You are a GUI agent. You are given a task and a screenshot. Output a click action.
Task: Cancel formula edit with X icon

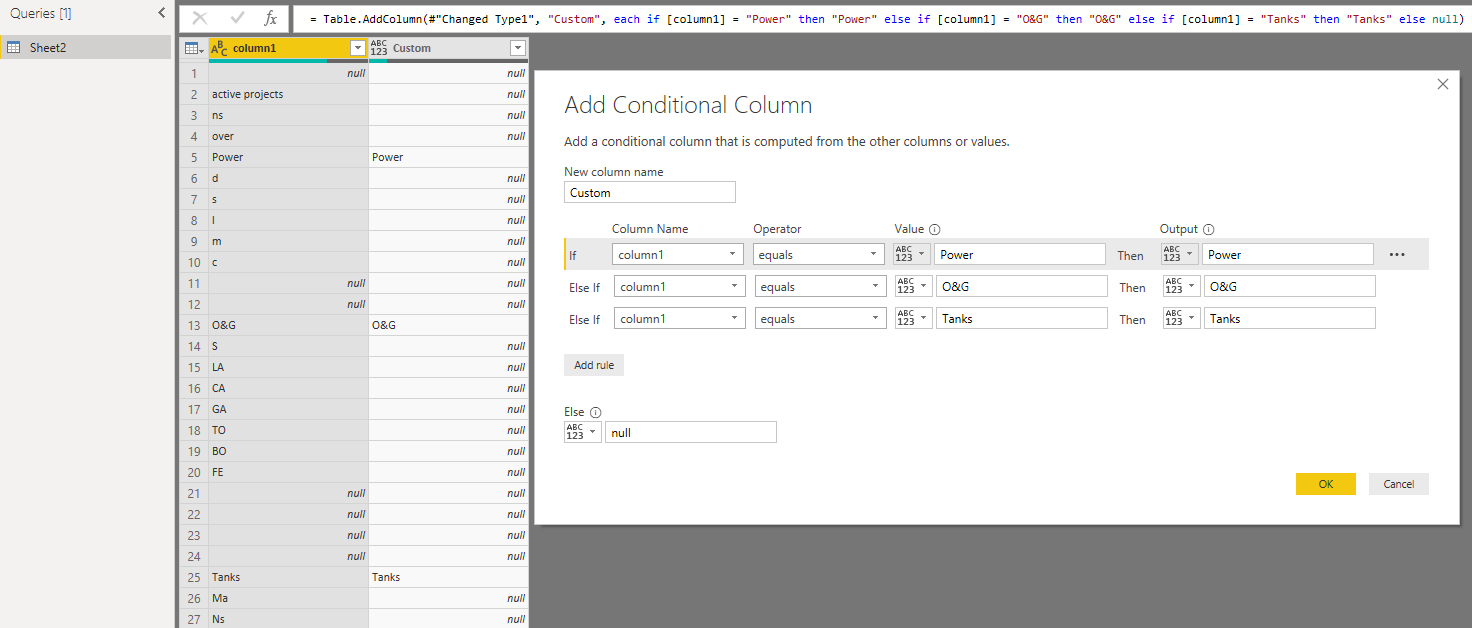[x=200, y=18]
